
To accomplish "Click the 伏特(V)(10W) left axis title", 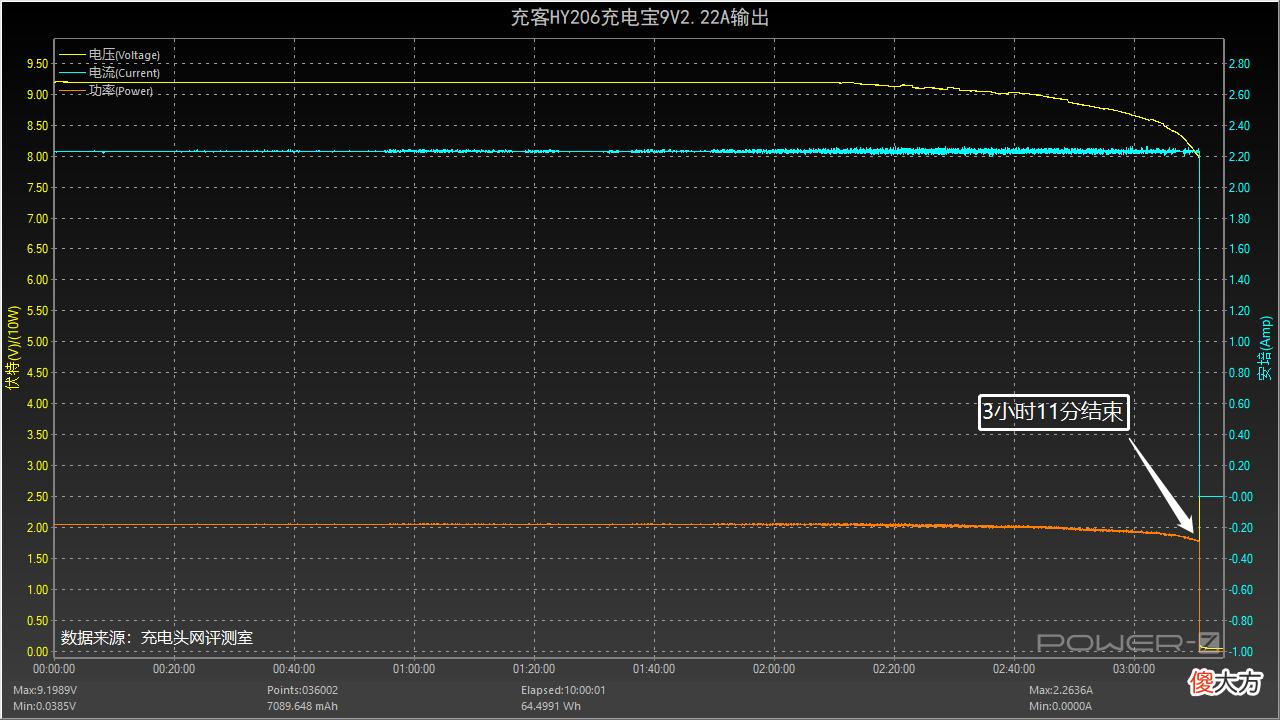I will coord(13,347).
